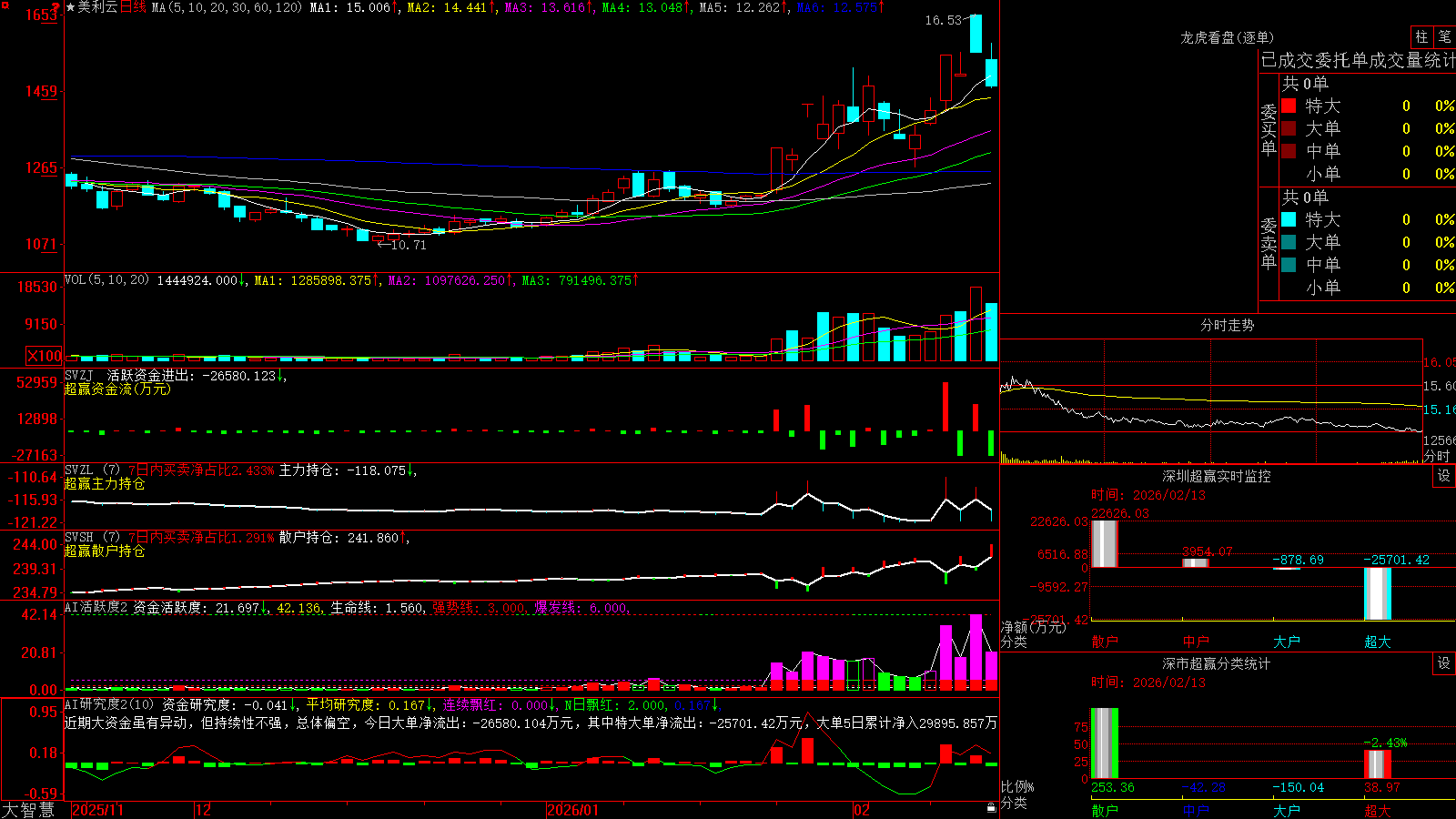Click the 大户 value -878.69
Screen dimensions: 1456x819
pos(1298,560)
